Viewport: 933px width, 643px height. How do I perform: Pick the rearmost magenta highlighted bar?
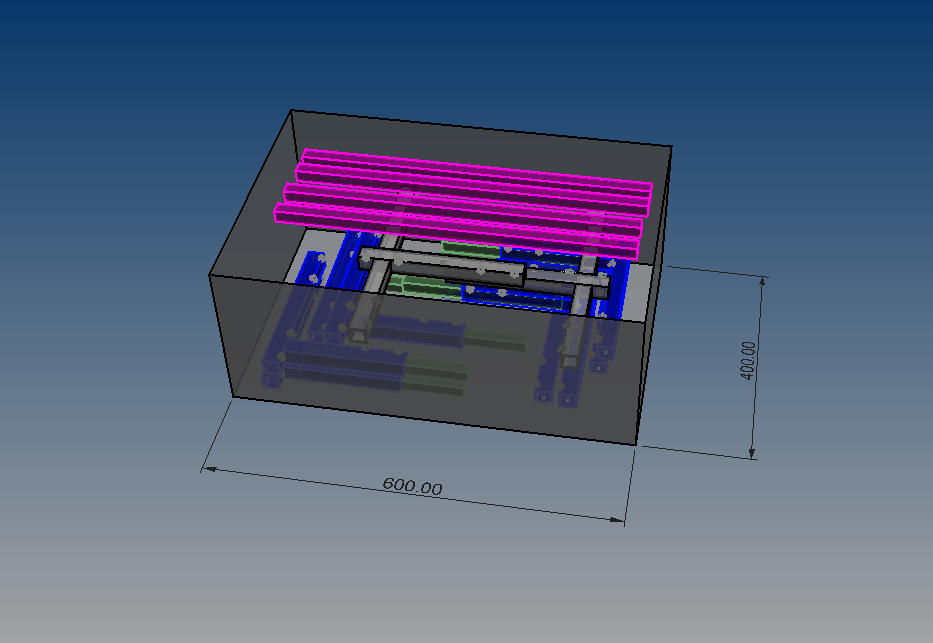[x=480, y=166]
